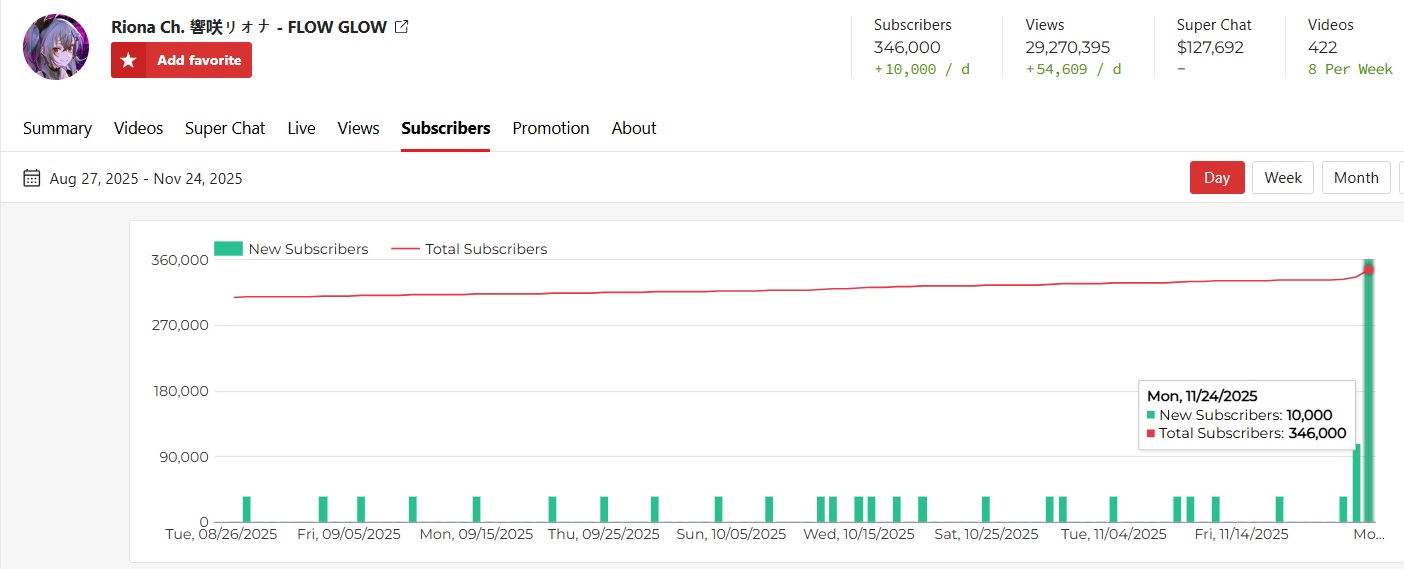Open the Views tab
Screen dimensions: 1404x569
click(x=358, y=128)
